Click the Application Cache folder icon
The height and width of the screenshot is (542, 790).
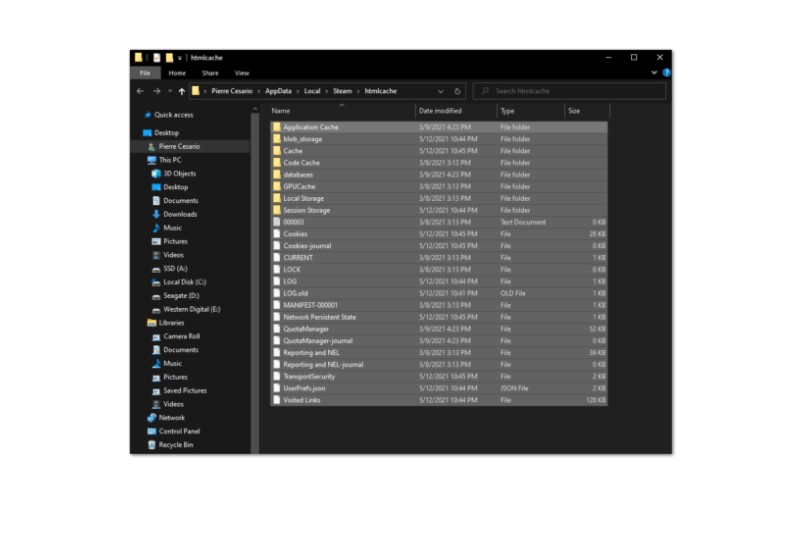277,127
